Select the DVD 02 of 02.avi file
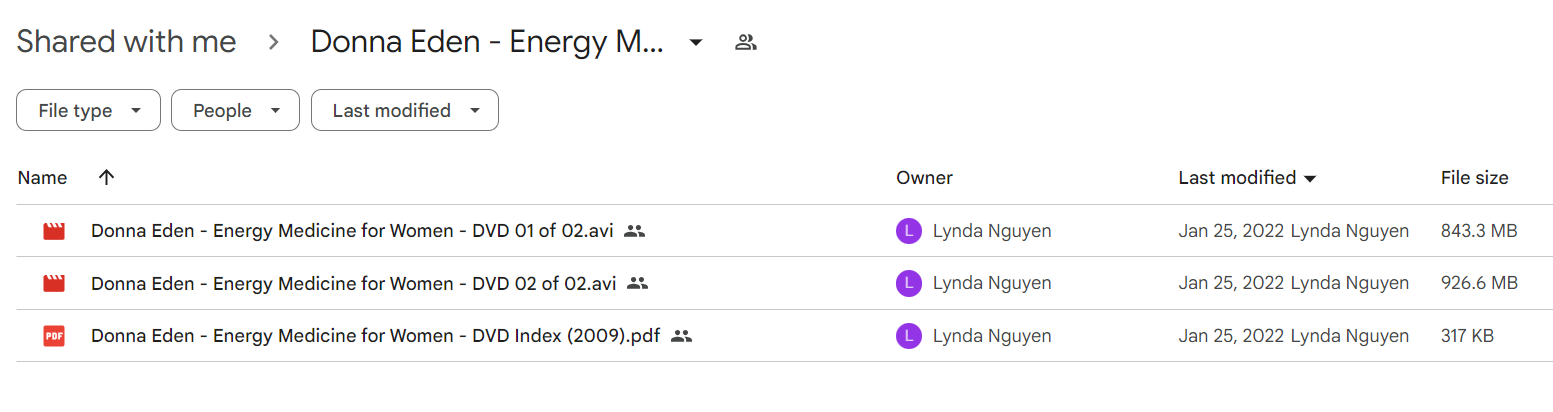 pyautogui.click(x=784, y=283)
